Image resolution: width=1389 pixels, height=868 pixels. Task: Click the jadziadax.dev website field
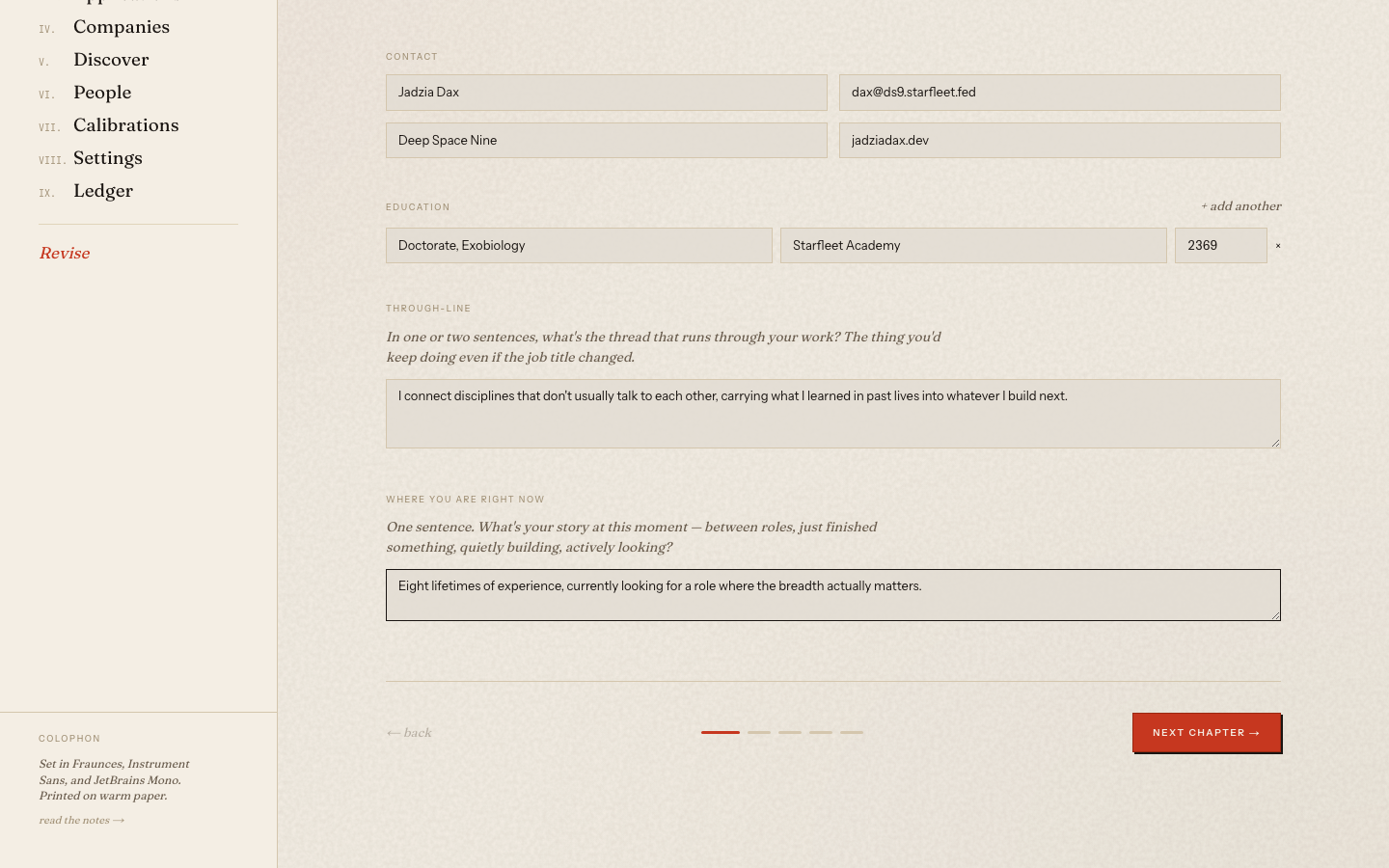pyautogui.click(x=1059, y=141)
